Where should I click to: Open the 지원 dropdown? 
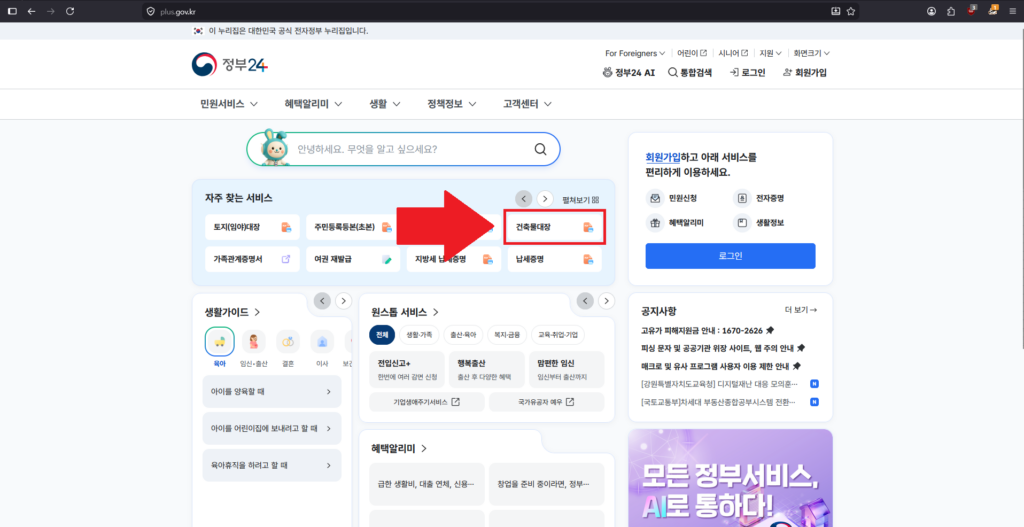770,53
